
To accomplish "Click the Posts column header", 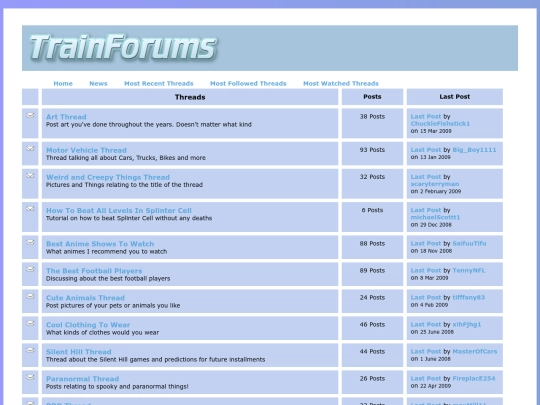I will [372, 97].
